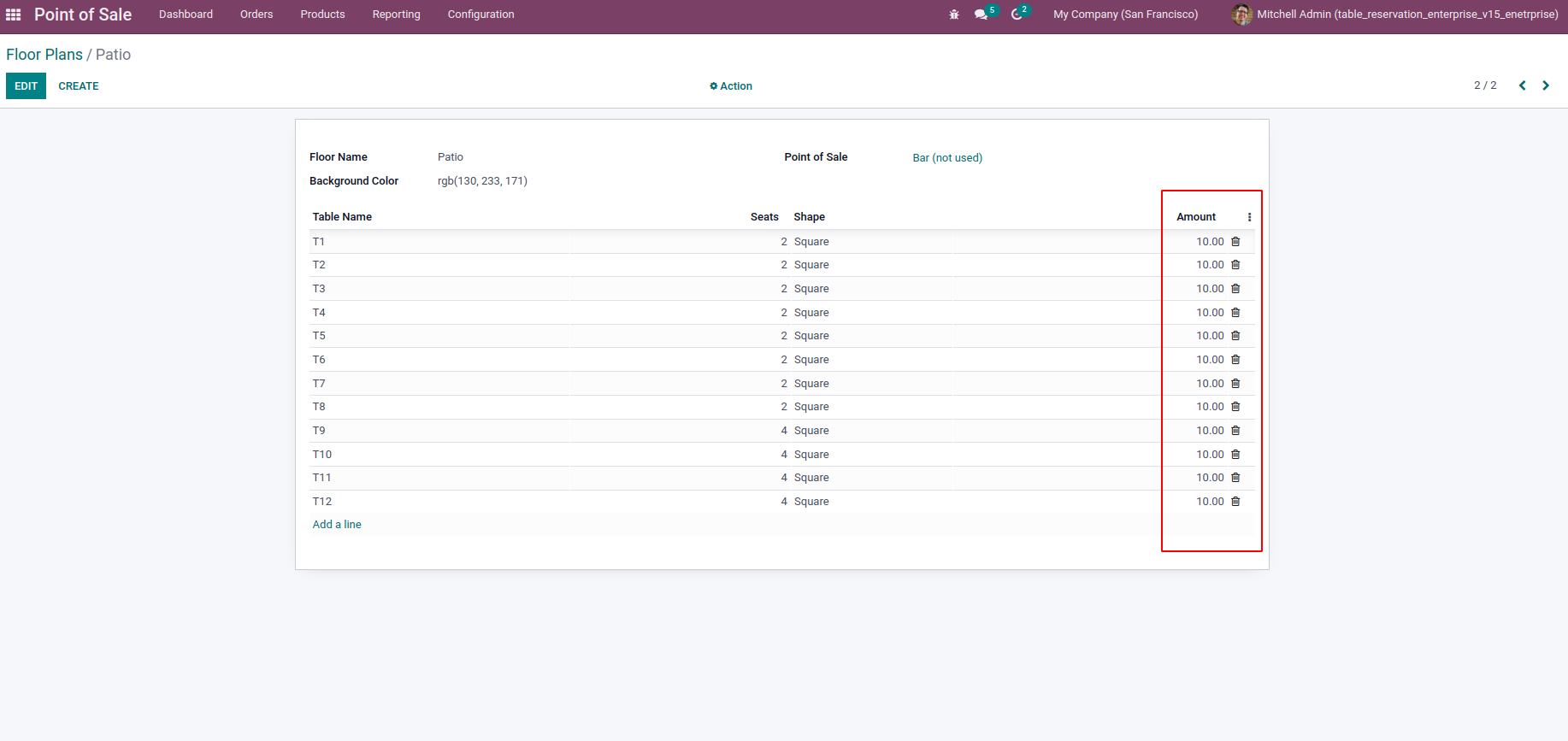Click Square shape in T8 row
1568x741 pixels.
tap(811, 407)
